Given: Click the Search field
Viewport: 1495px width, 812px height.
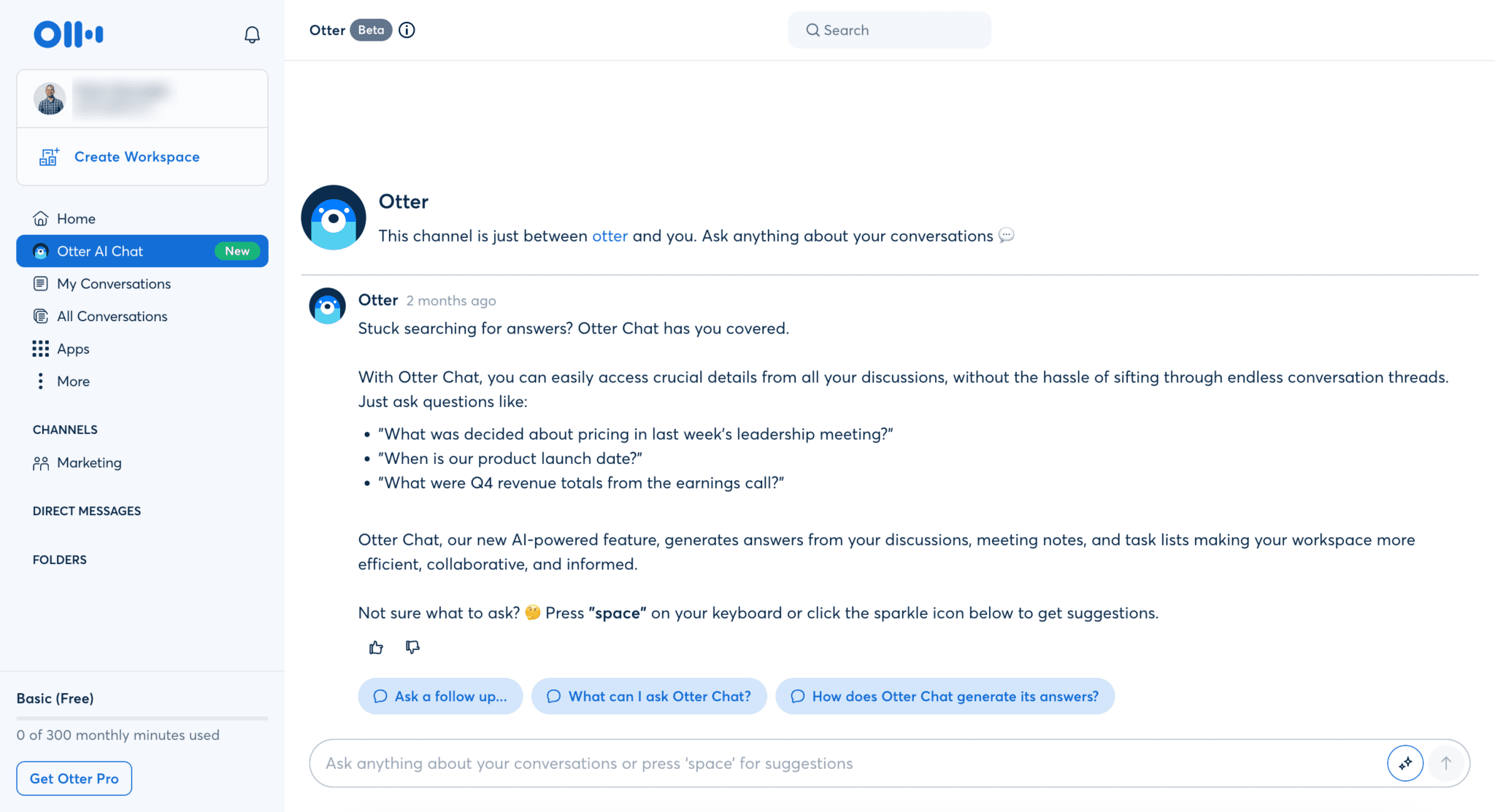Looking at the screenshot, I should click(x=889, y=30).
